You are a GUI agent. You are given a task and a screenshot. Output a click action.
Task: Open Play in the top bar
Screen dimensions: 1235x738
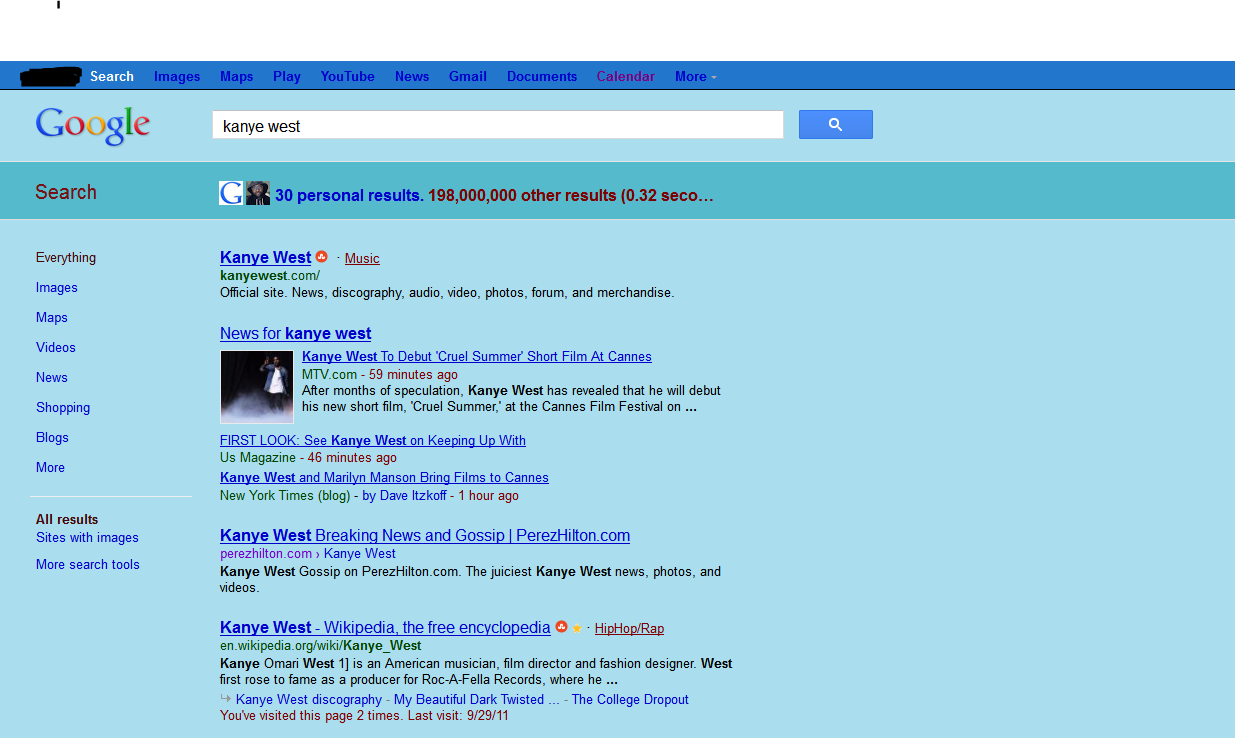coord(287,76)
